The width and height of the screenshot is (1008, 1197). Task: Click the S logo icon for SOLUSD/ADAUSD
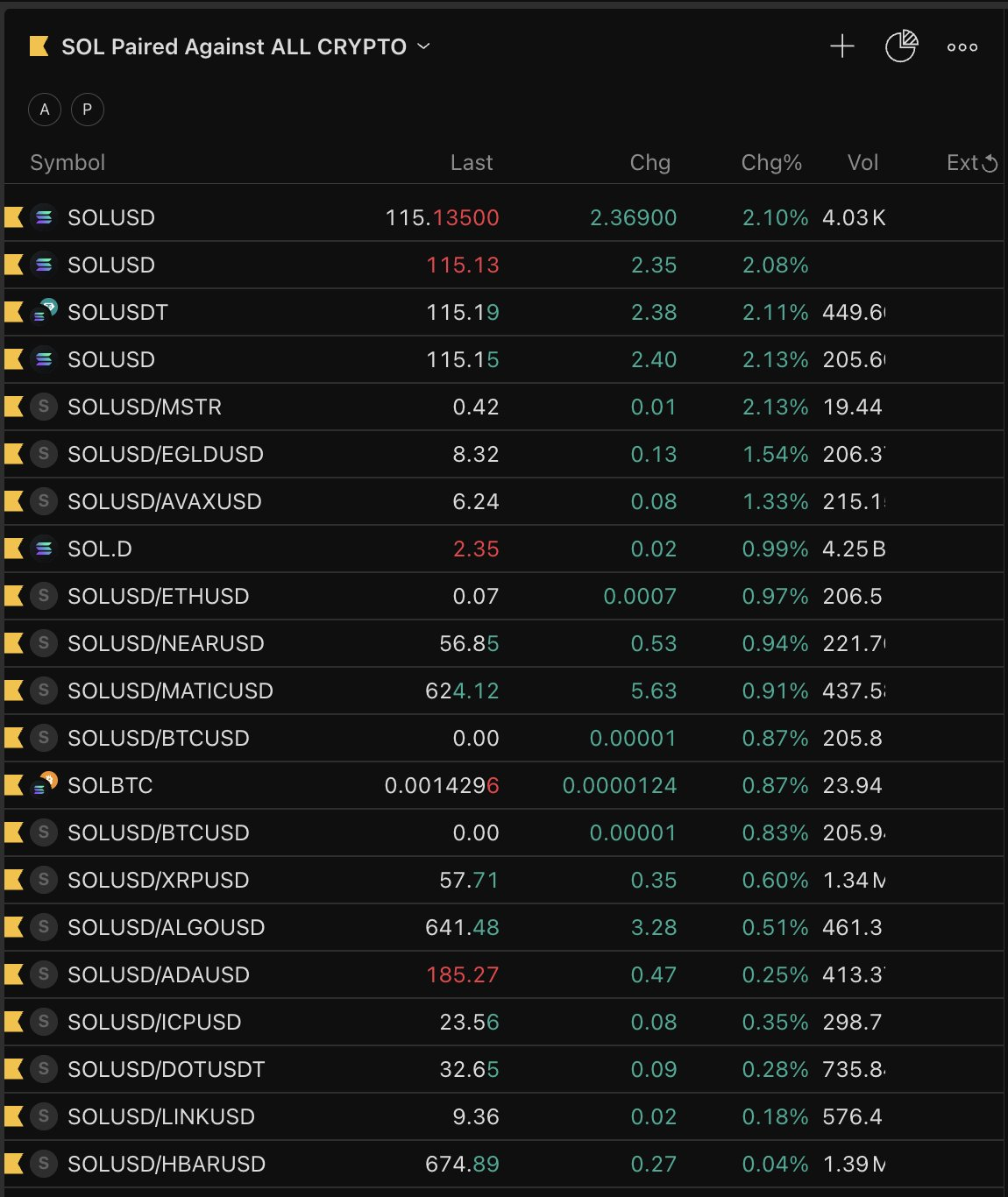43,974
